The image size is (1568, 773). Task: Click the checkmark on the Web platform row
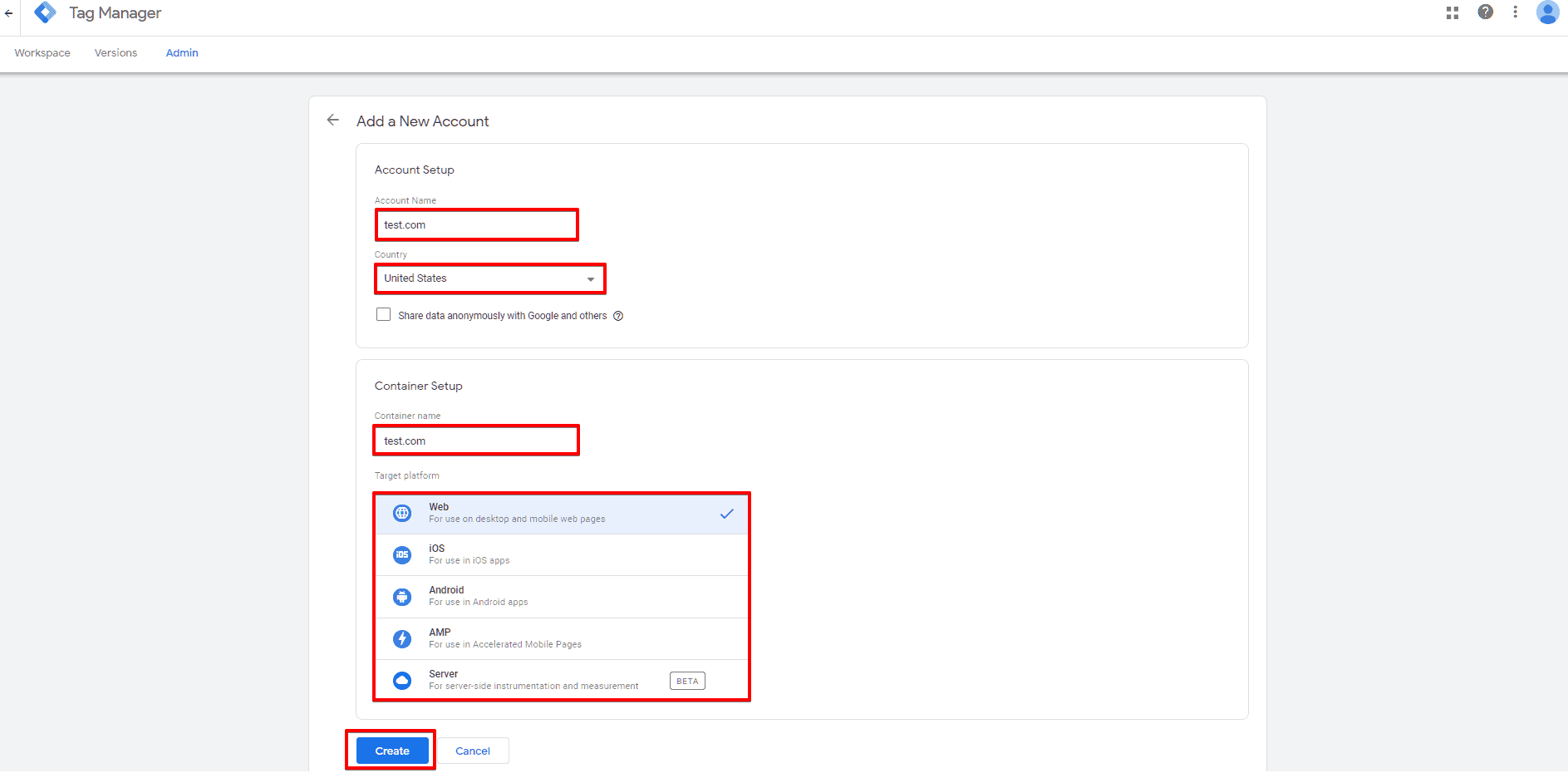(x=727, y=514)
